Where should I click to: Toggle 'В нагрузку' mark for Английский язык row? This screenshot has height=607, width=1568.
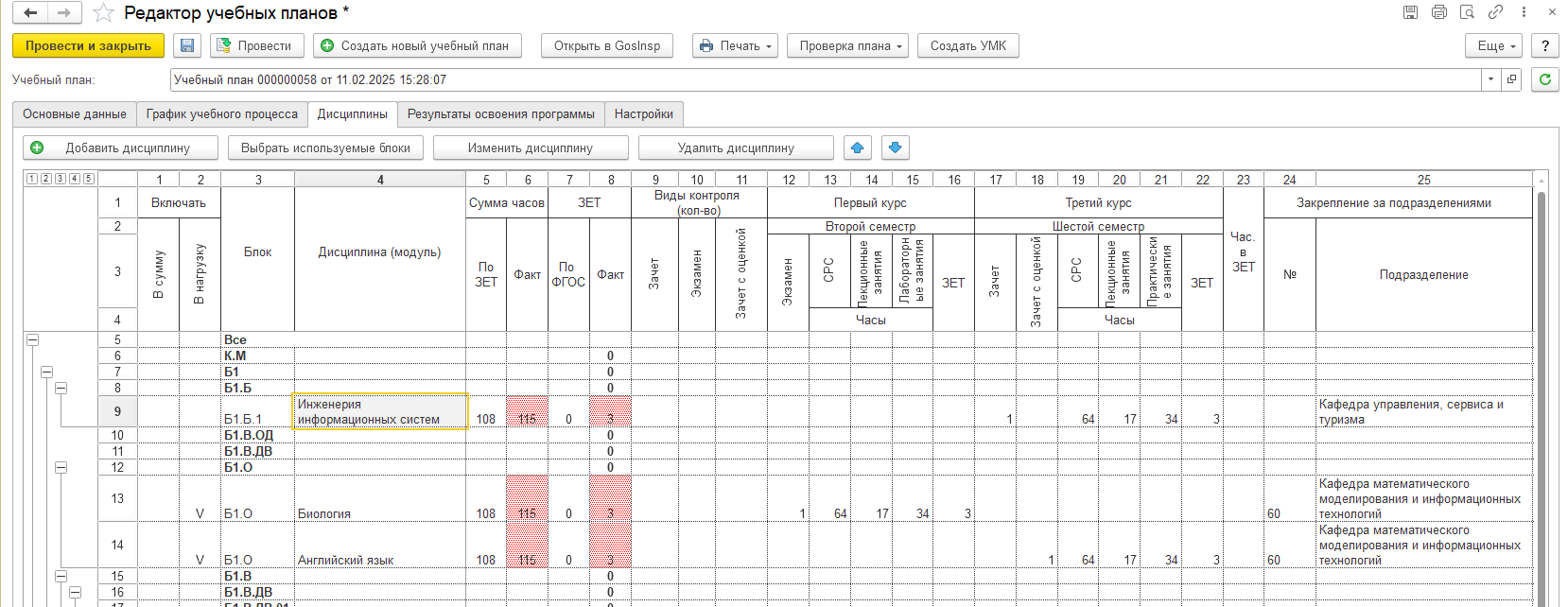point(200,546)
